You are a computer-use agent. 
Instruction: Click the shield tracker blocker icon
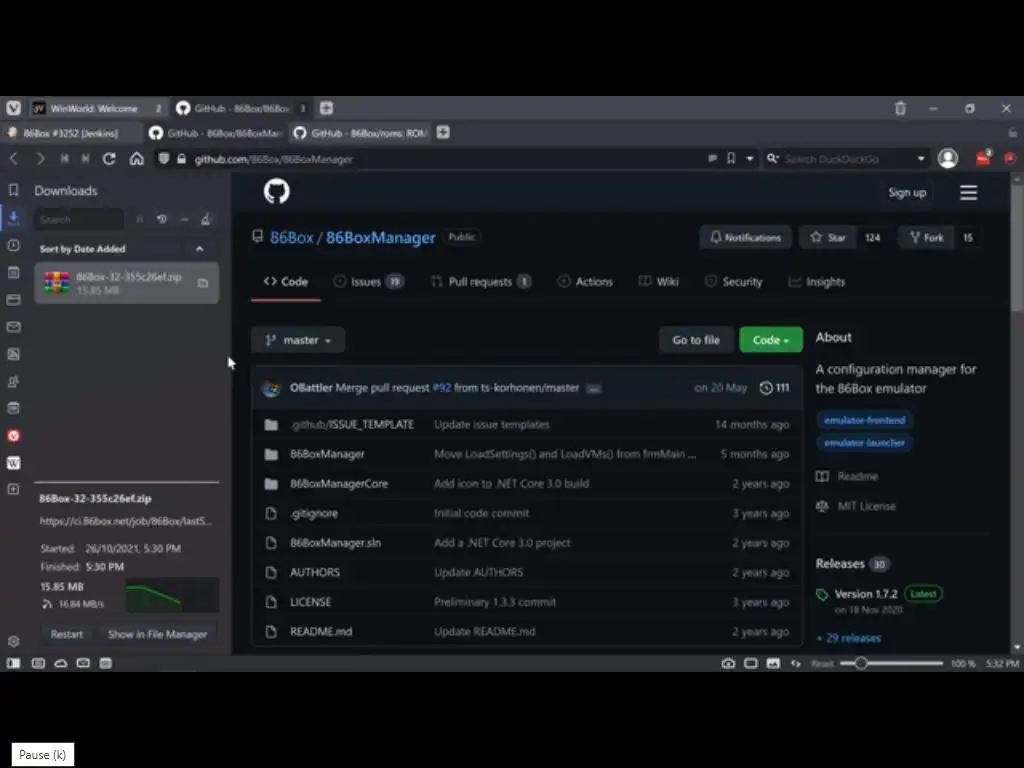pos(164,159)
